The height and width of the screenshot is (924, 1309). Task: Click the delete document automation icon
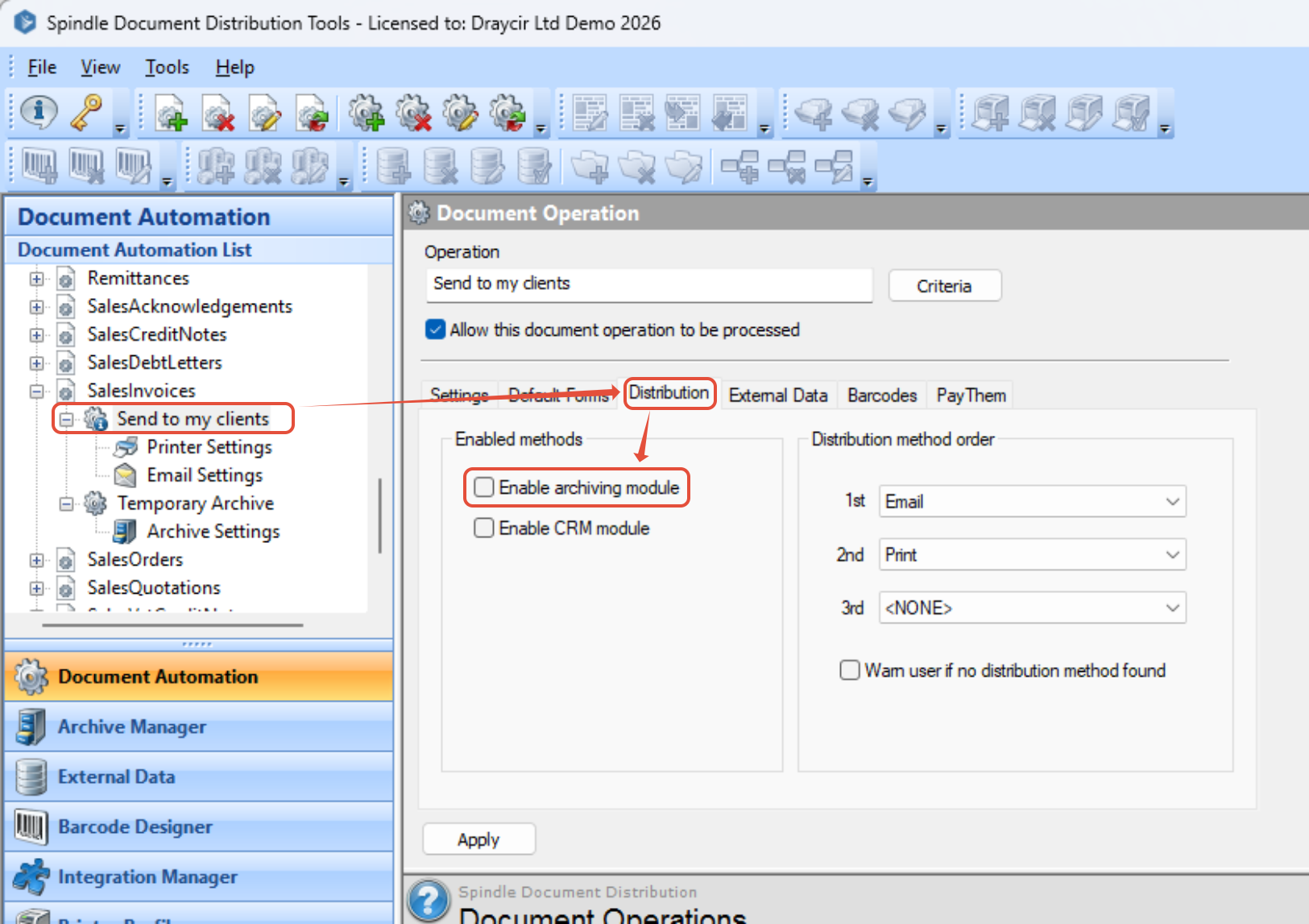pyautogui.click(x=218, y=113)
